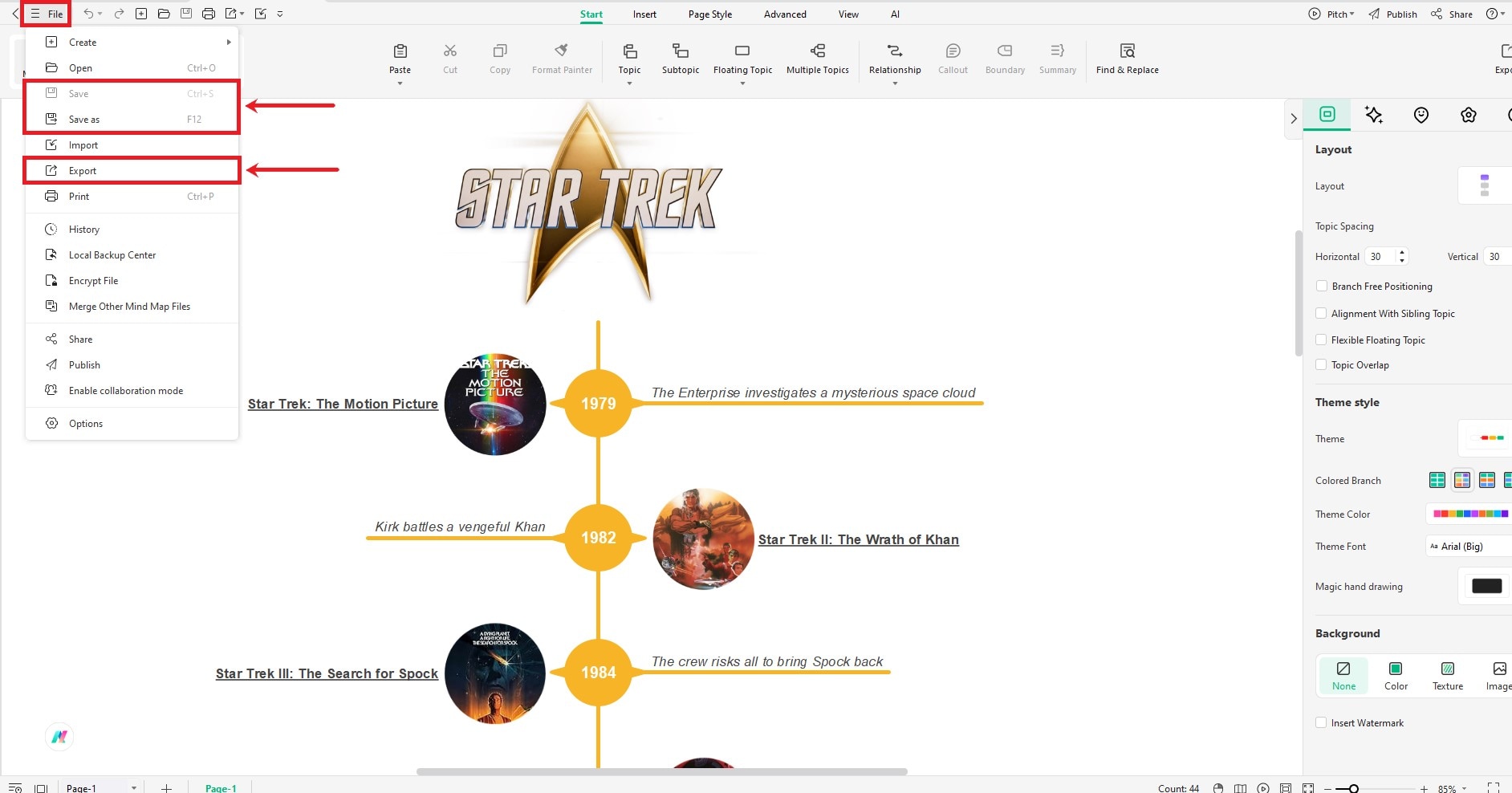1512x793 pixels.
Task: Open the quick access customize dropdown
Action: pyautogui.click(x=279, y=14)
